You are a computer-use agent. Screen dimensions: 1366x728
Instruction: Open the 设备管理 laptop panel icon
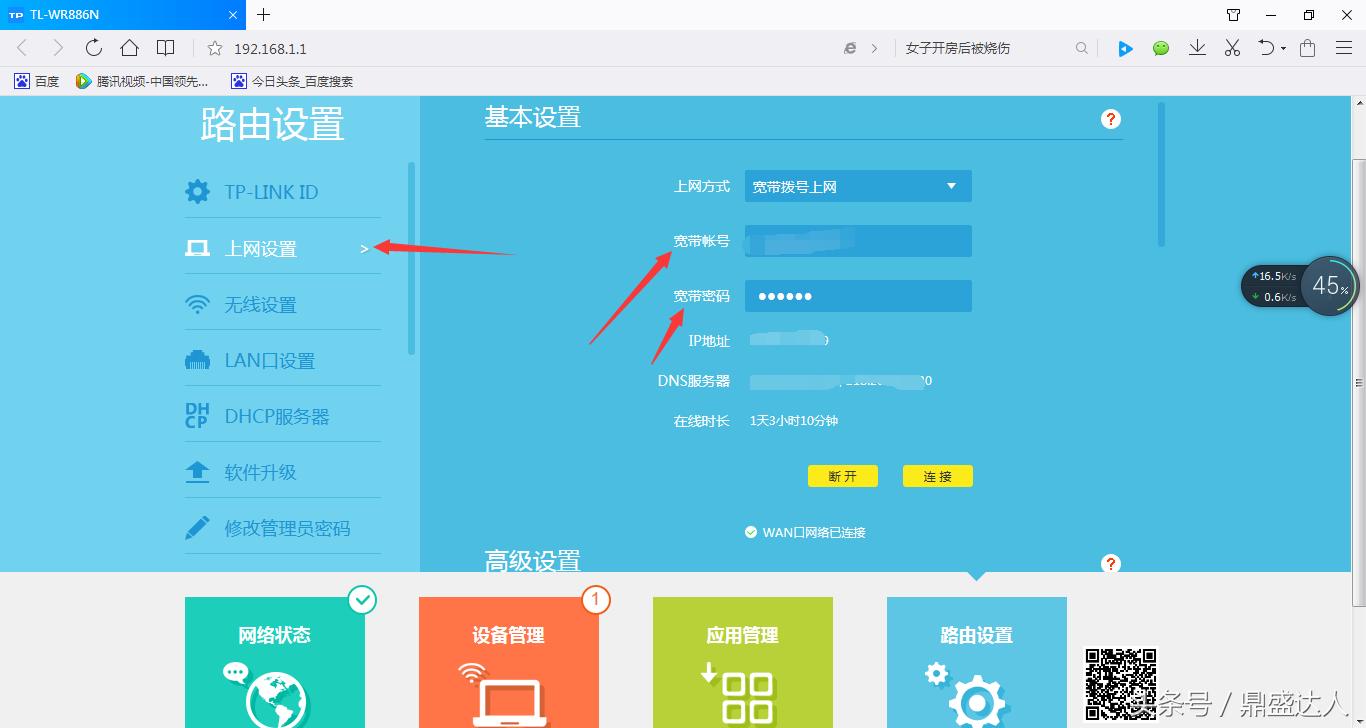click(x=508, y=700)
